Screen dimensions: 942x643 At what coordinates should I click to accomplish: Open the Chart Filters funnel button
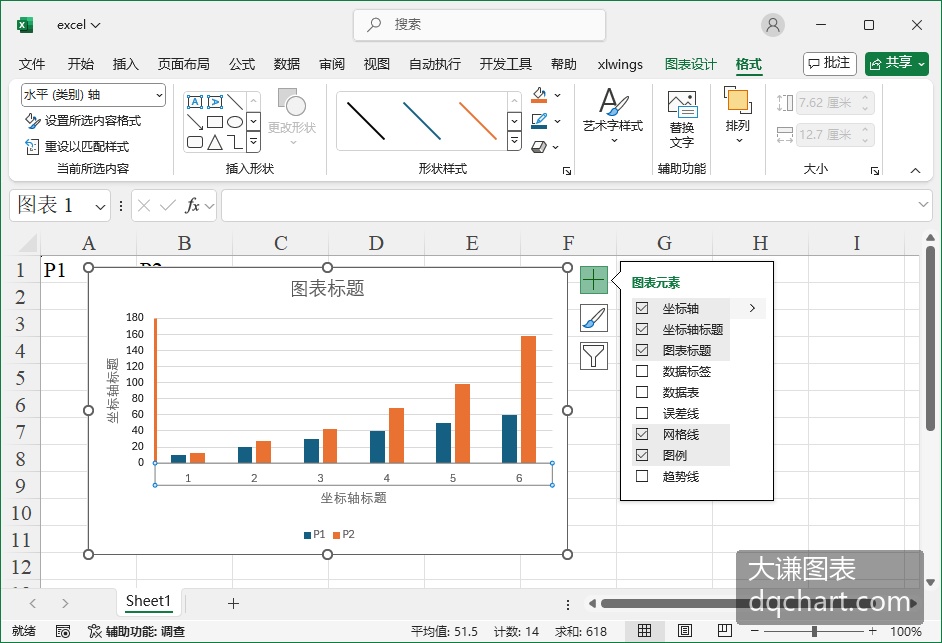point(594,356)
